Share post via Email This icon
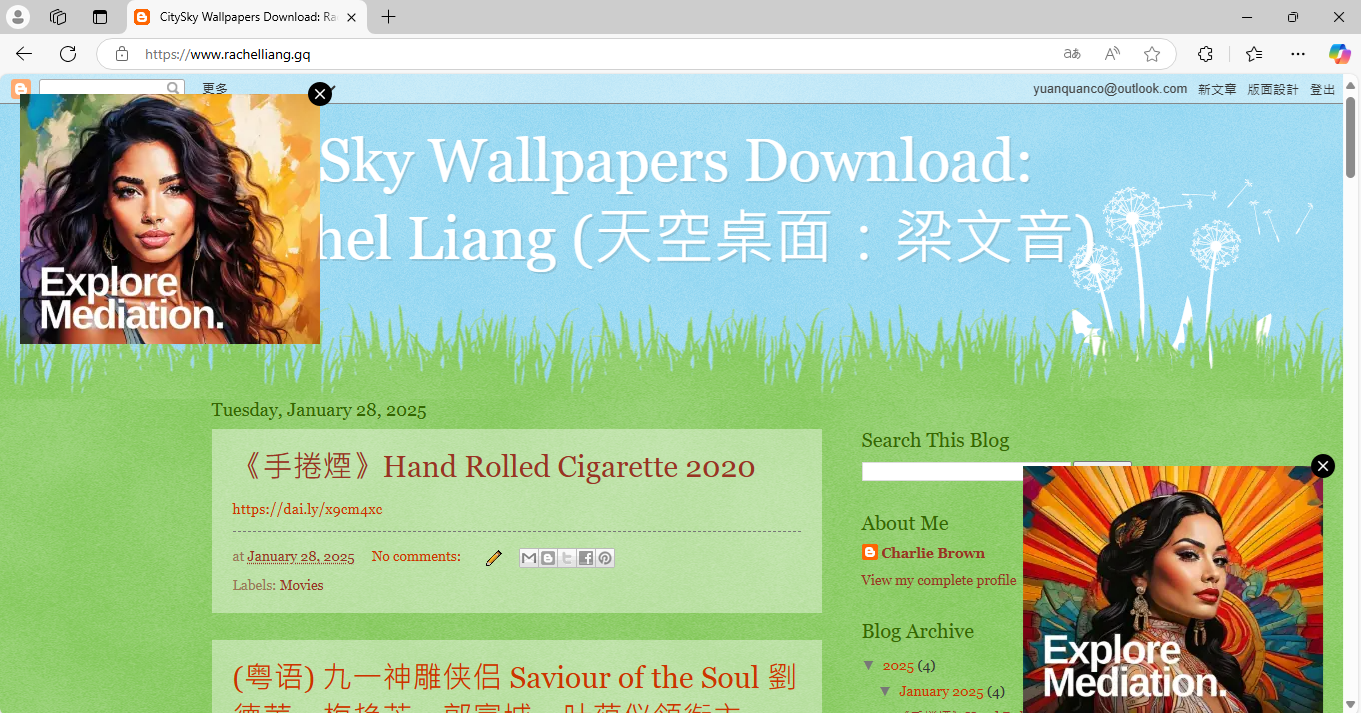Image resolution: width=1361 pixels, height=713 pixels. (x=529, y=558)
